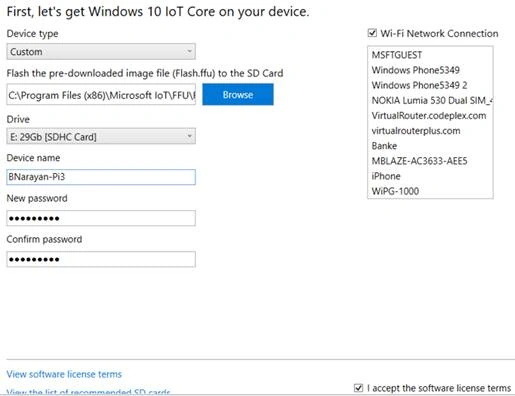
Task: Focus the New password field
Action: pos(101,218)
